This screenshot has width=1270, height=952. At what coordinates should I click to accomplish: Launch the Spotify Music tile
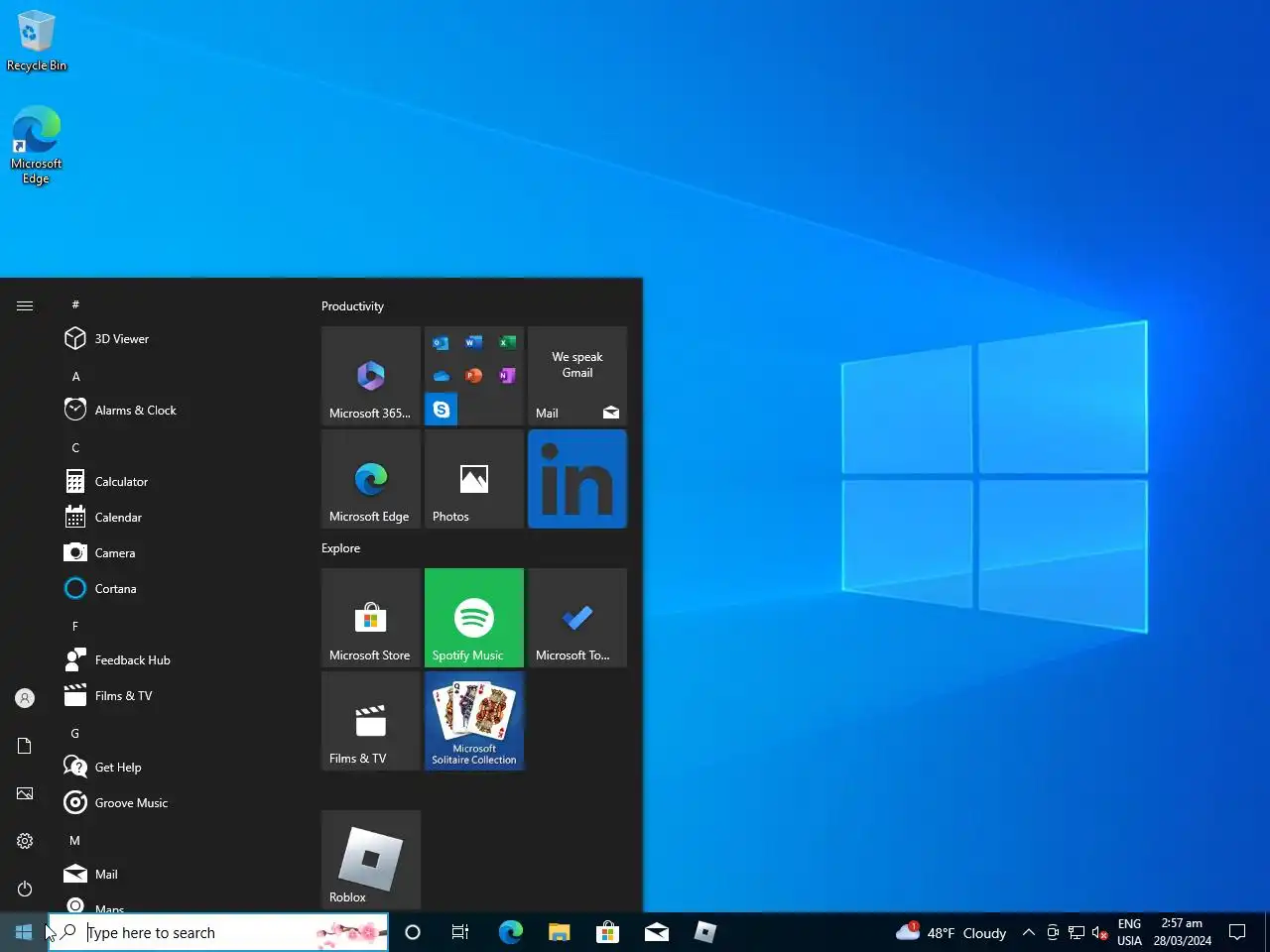(x=474, y=618)
